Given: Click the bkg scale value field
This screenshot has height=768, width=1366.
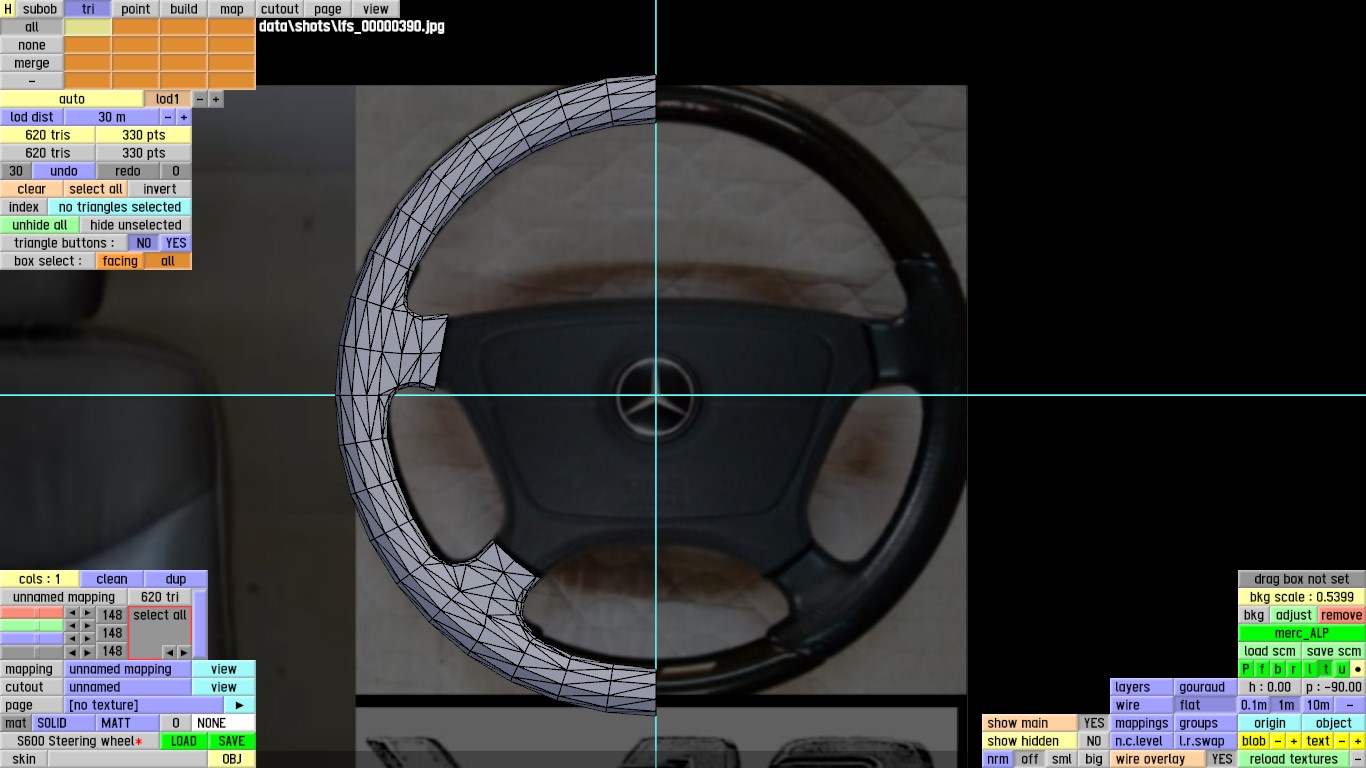Looking at the screenshot, I should (1302, 597).
